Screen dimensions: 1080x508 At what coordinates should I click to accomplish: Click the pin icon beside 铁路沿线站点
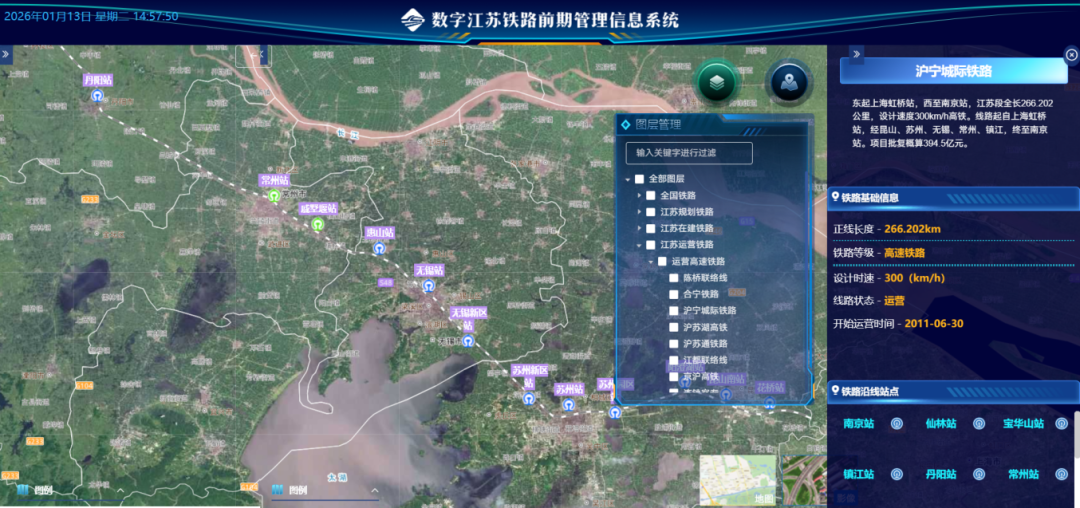point(835,392)
